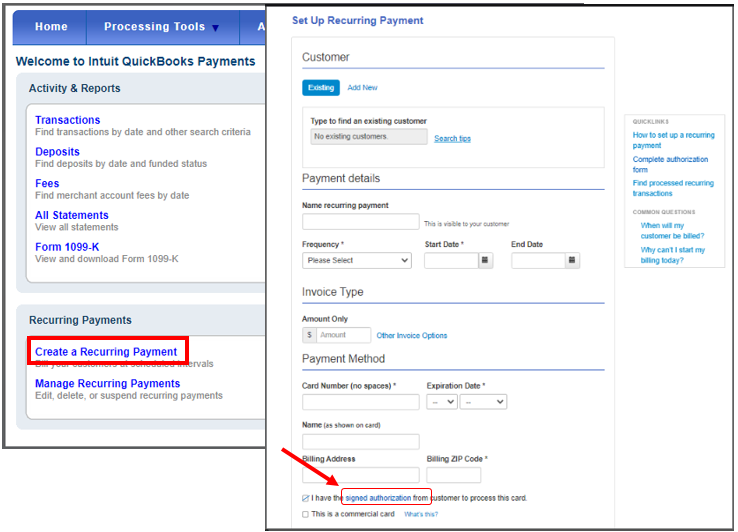Click the Billing ZIP Code field

coord(454,475)
